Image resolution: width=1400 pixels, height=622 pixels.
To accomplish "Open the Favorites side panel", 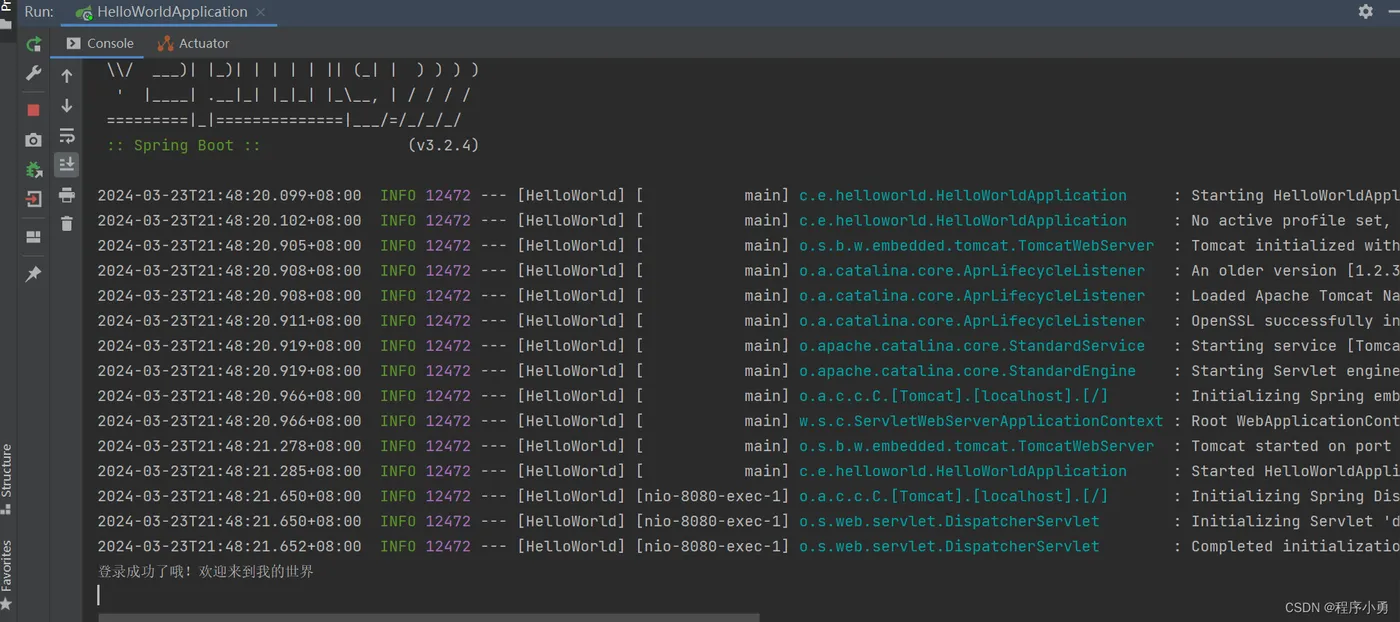I will tap(7, 574).
